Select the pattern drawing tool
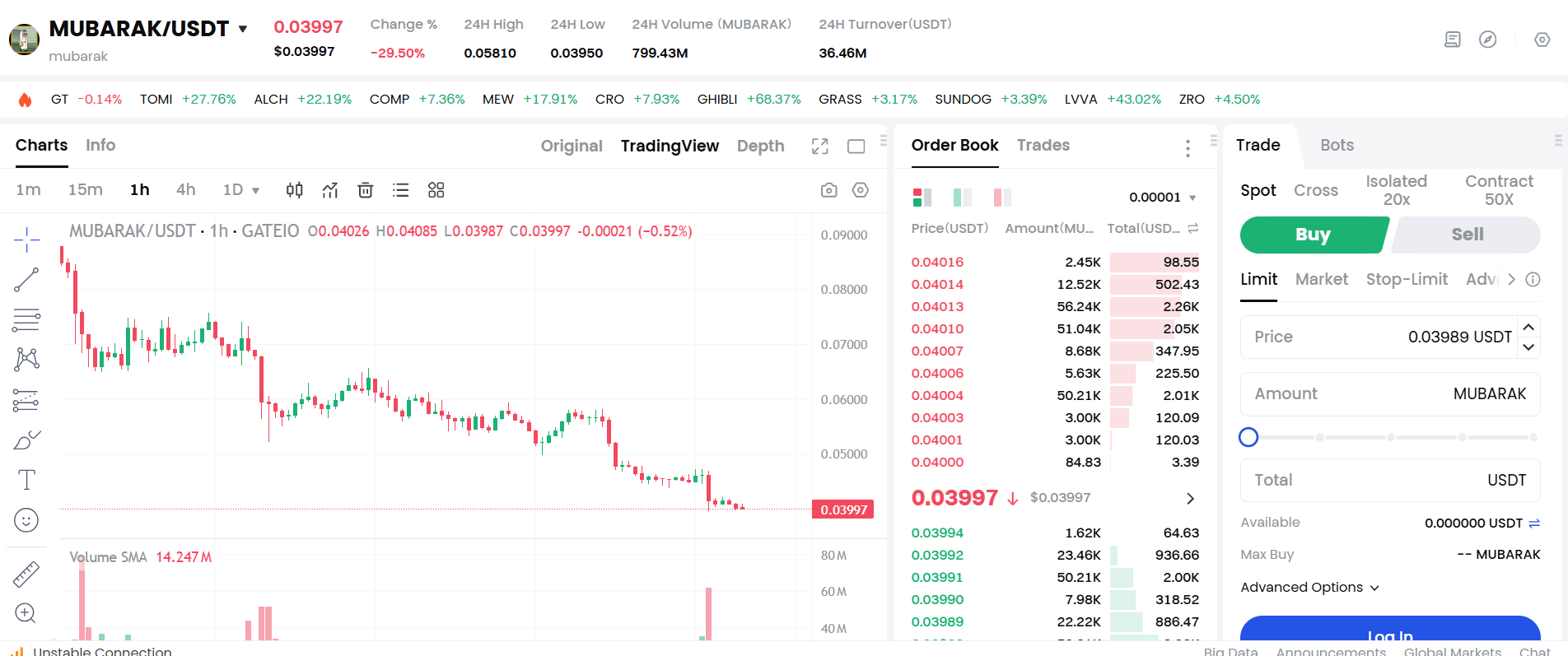The width and height of the screenshot is (1568, 656). (x=26, y=359)
